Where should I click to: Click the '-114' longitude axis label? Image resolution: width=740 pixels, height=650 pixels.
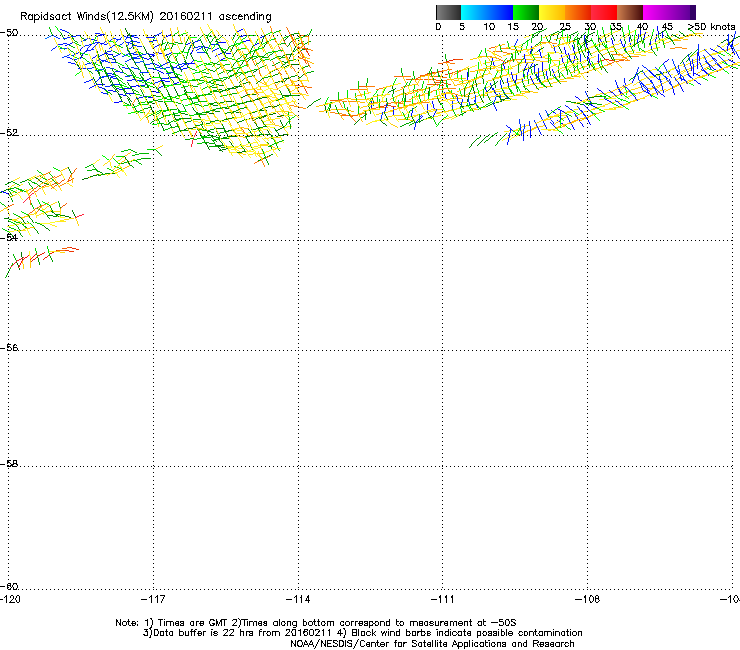coord(298,599)
